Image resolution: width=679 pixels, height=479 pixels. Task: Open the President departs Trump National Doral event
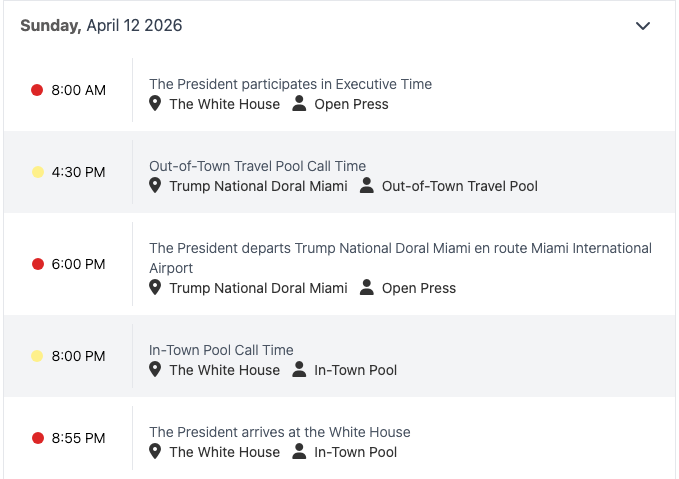pos(400,248)
